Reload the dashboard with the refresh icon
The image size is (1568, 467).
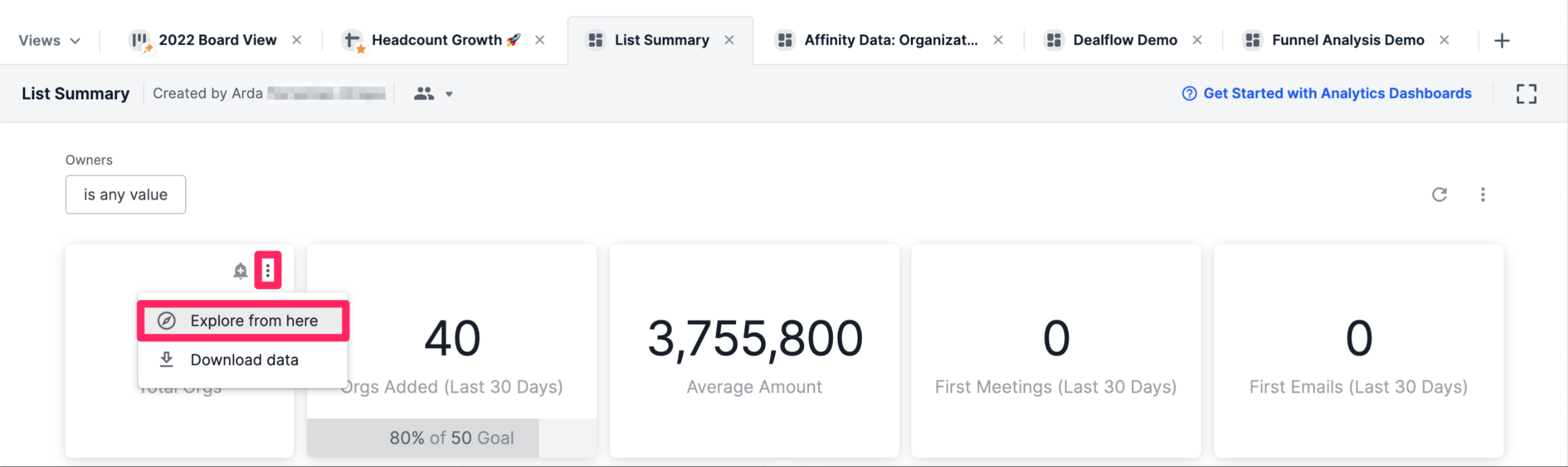coord(1439,195)
